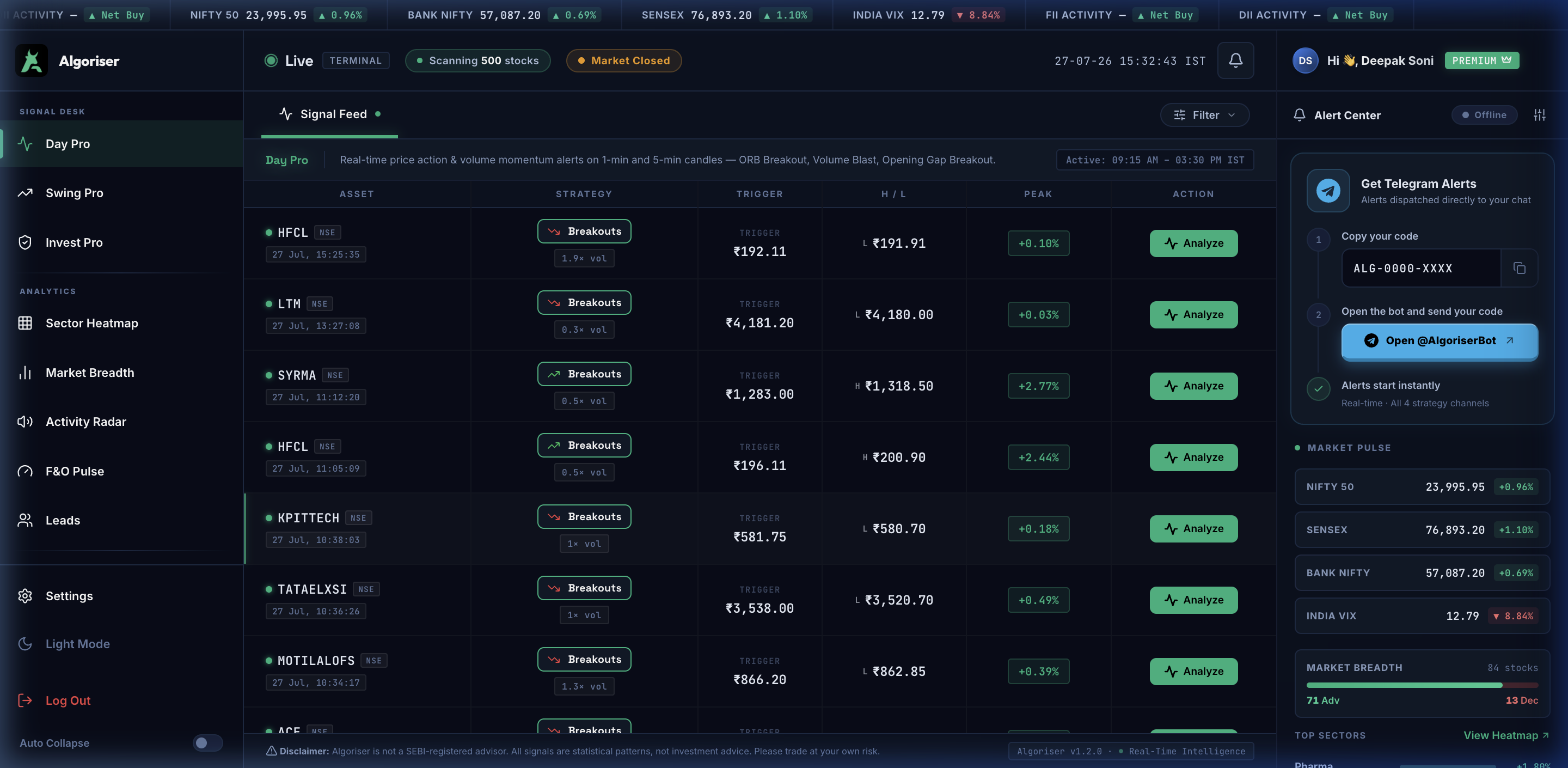Open the notifications bell in header
Screen dimensions: 1568x768
[x=1235, y=60]
